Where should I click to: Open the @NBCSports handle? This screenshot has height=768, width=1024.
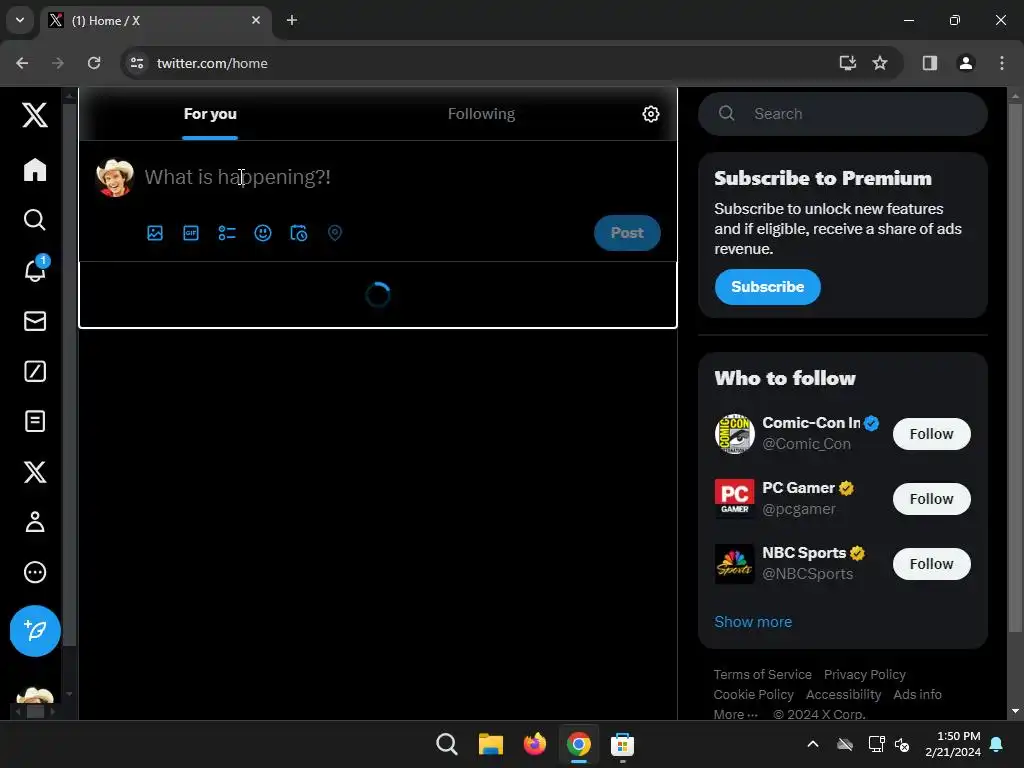point(808,574)
